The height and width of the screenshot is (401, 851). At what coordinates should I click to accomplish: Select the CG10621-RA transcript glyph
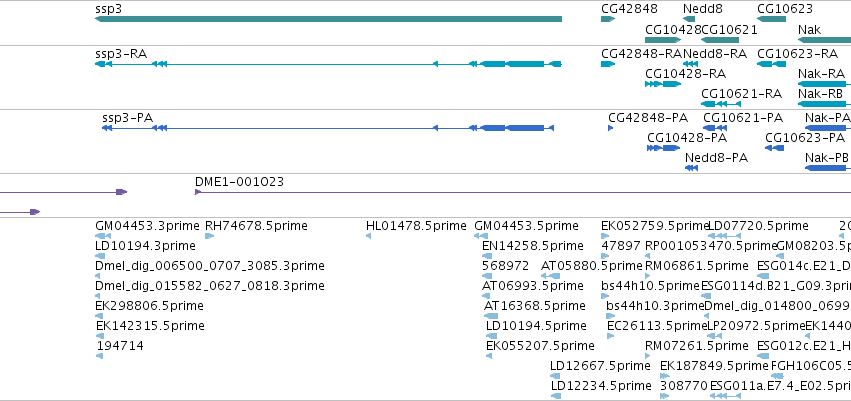[x=721, y=104]
